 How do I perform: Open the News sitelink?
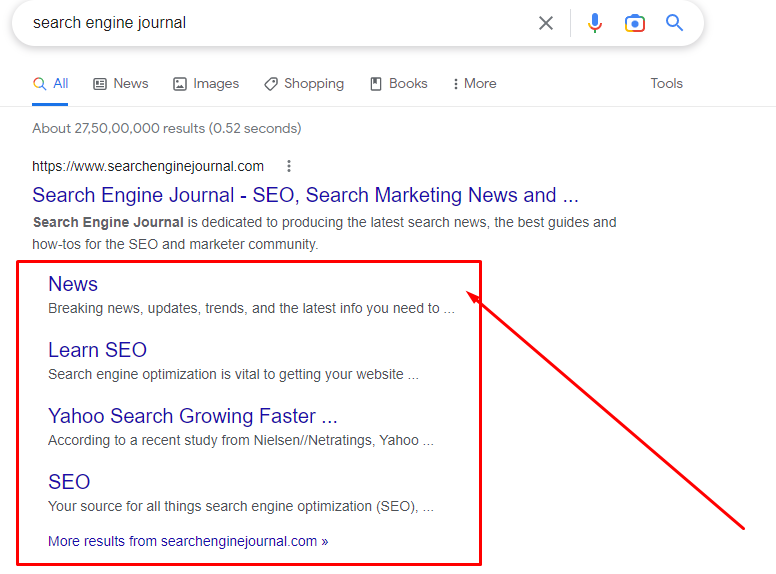[x=73, y=284]
